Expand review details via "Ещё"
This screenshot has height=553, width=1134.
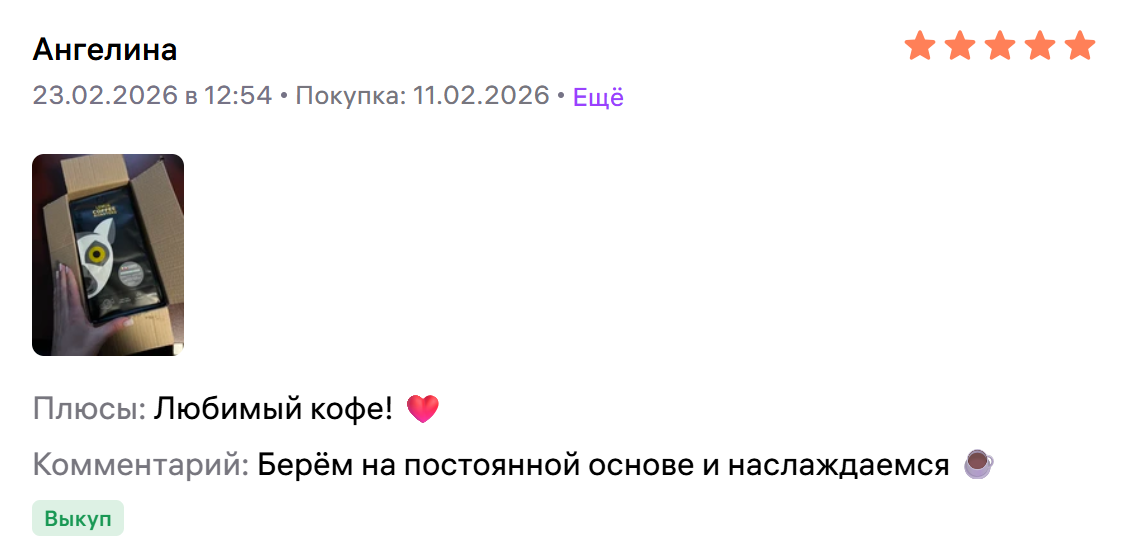(x=598, y=97)
